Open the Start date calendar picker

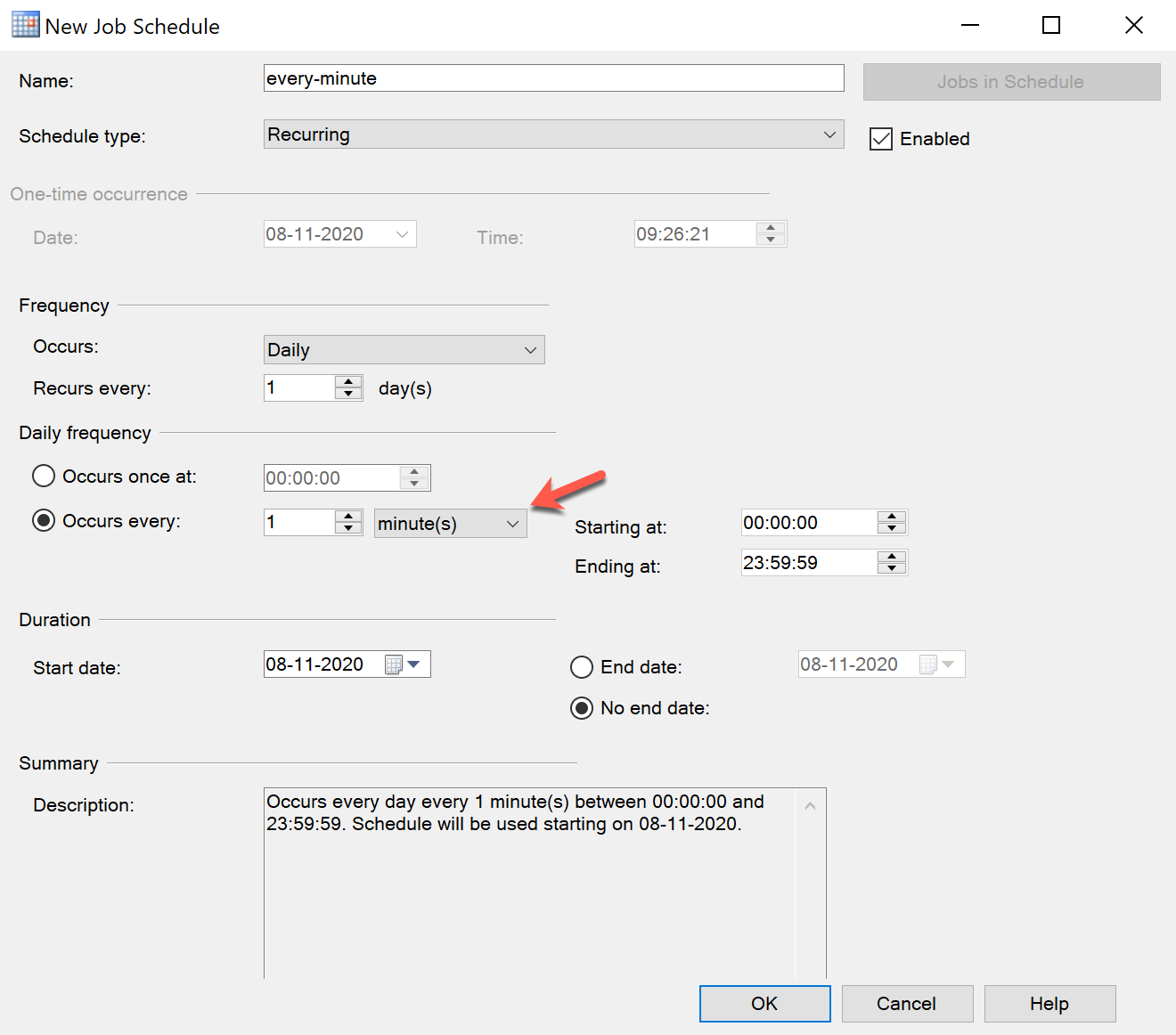(x=412, y=664)
